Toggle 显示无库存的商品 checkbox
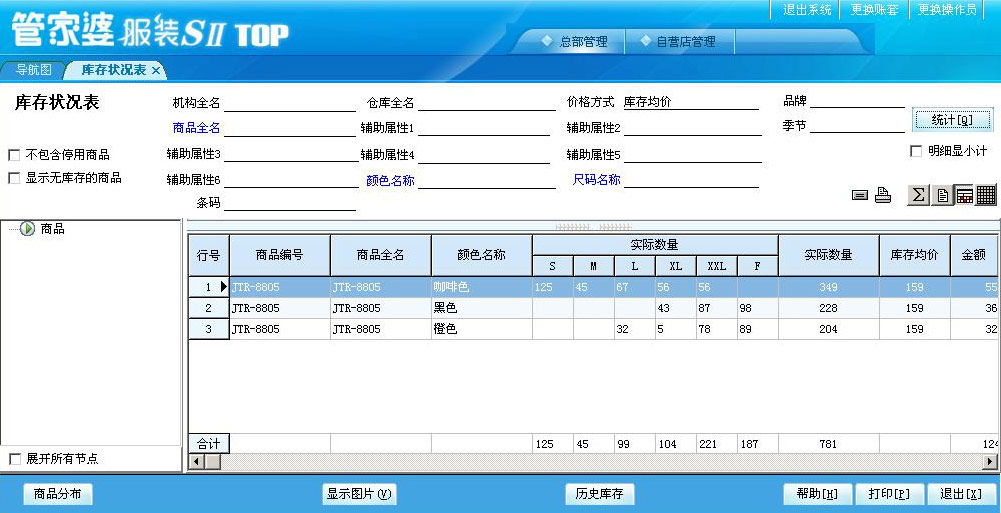 [14, 178]
